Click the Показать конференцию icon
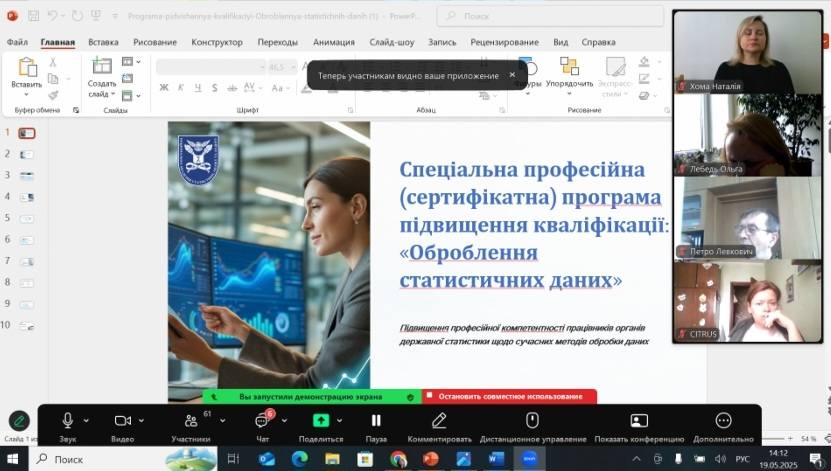 pyautogui.click(x=639, y=421)
